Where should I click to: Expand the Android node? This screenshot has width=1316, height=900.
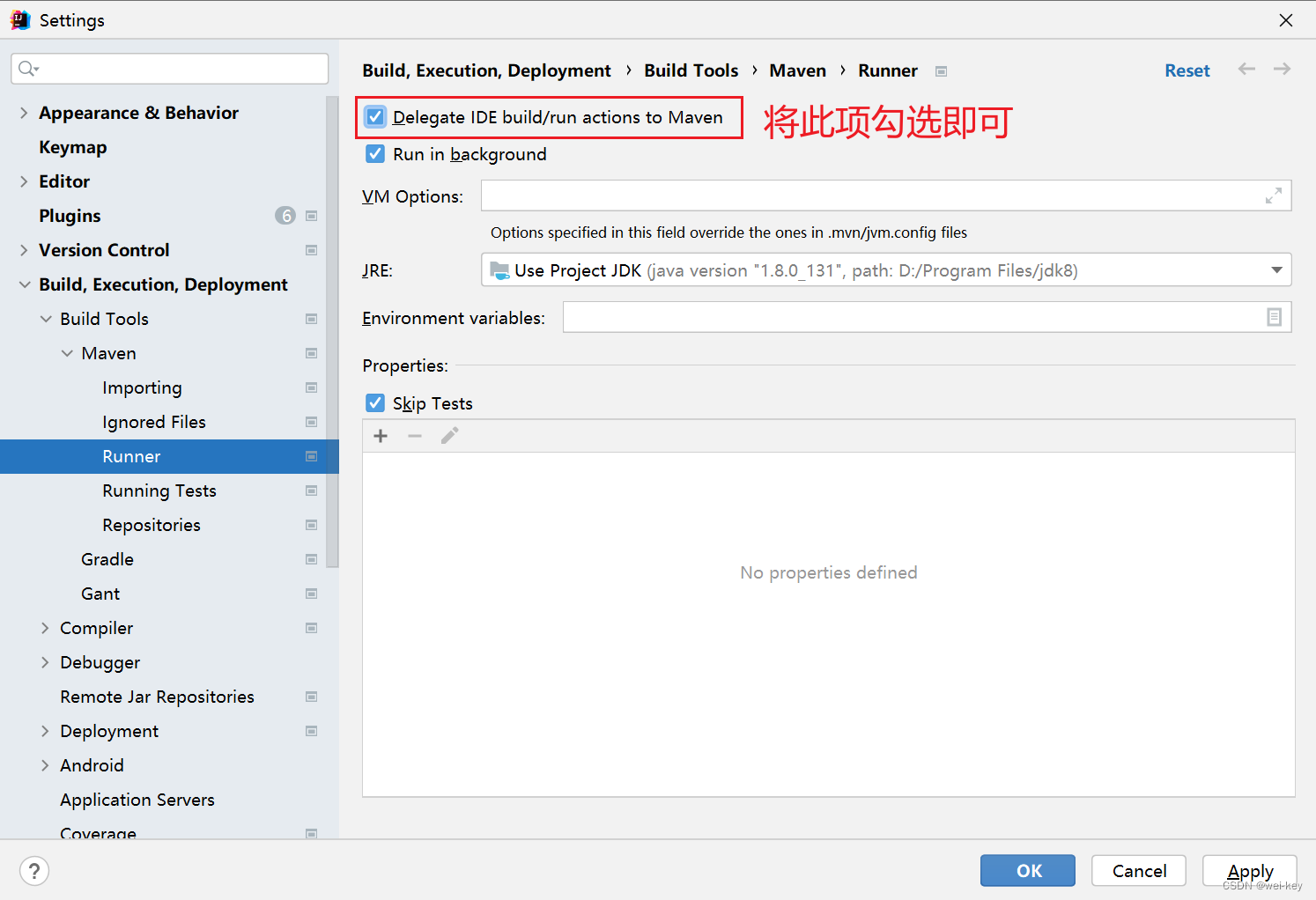[x=45, y=765]
